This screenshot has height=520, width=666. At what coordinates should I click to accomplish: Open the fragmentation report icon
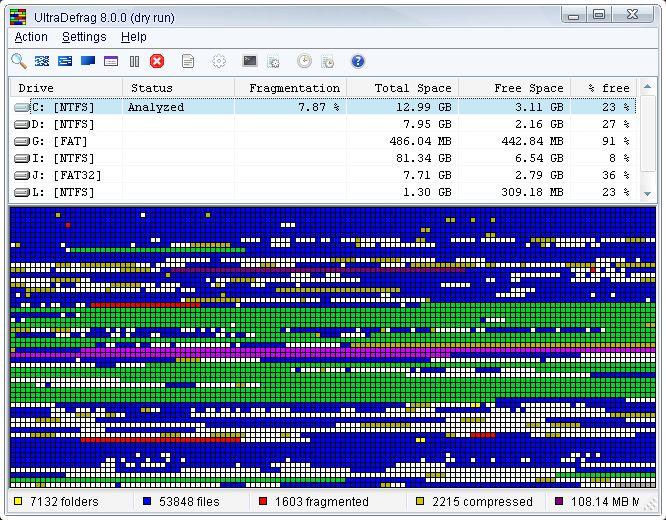click(188, 61)
